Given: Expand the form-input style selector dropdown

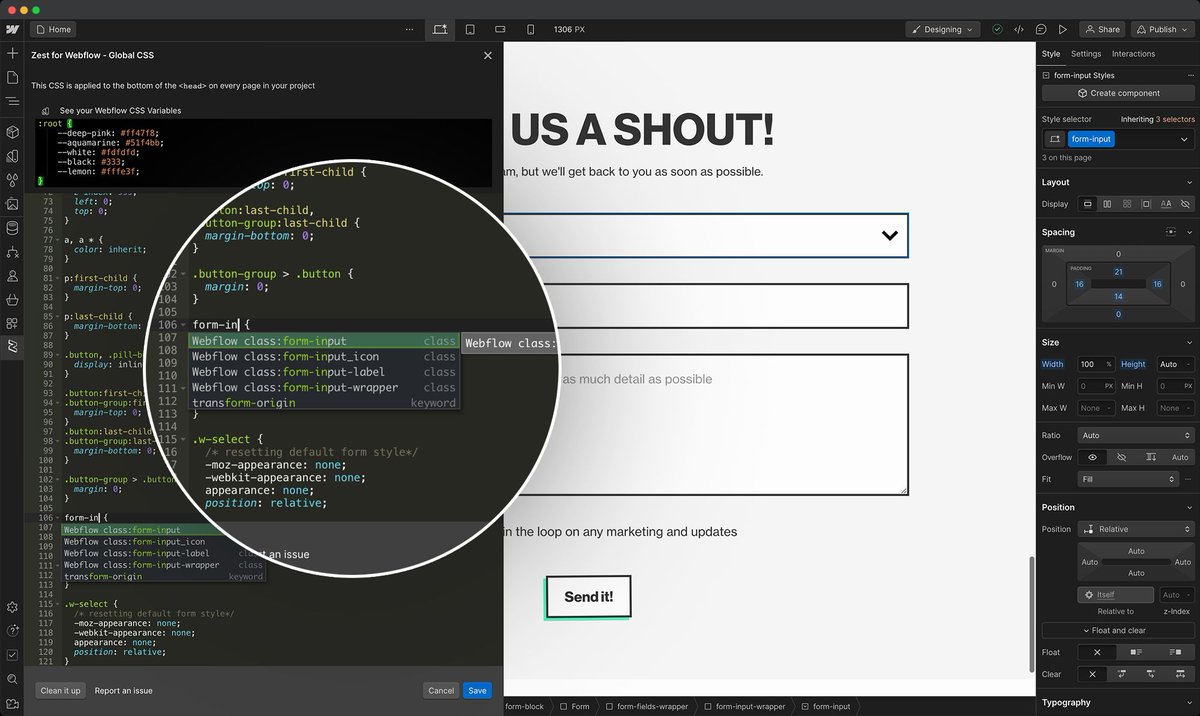Looking at the screenshot, I should (x=1184, y=140).
